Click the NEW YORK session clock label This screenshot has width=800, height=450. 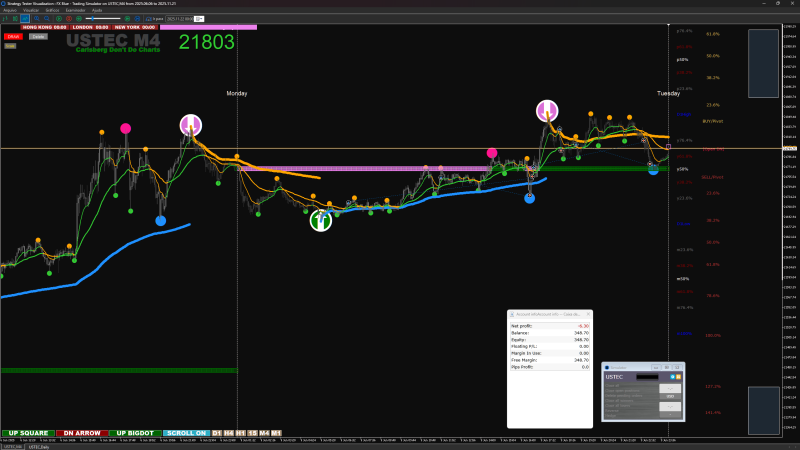135,27
